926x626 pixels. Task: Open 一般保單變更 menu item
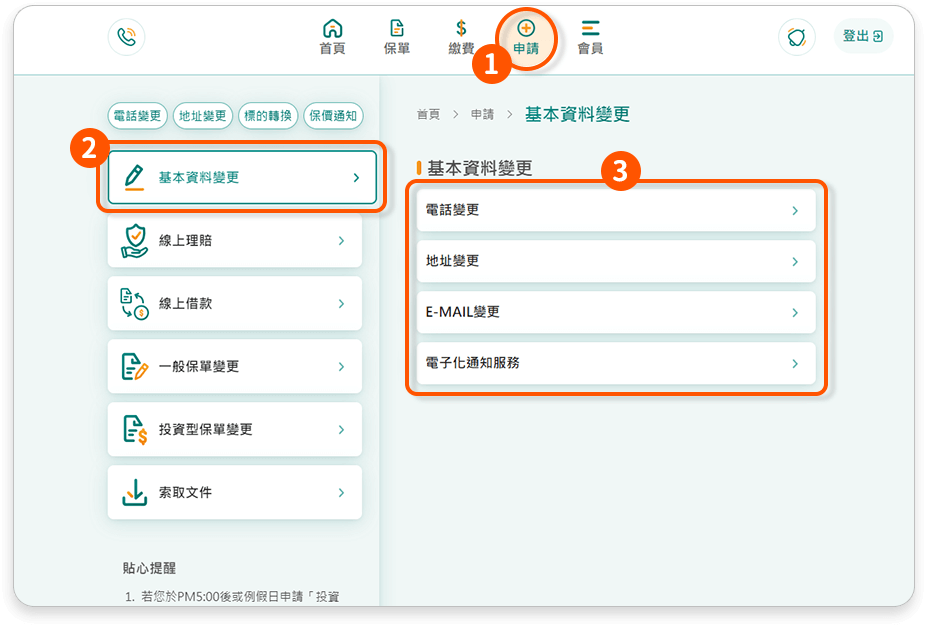pos(234,367)
